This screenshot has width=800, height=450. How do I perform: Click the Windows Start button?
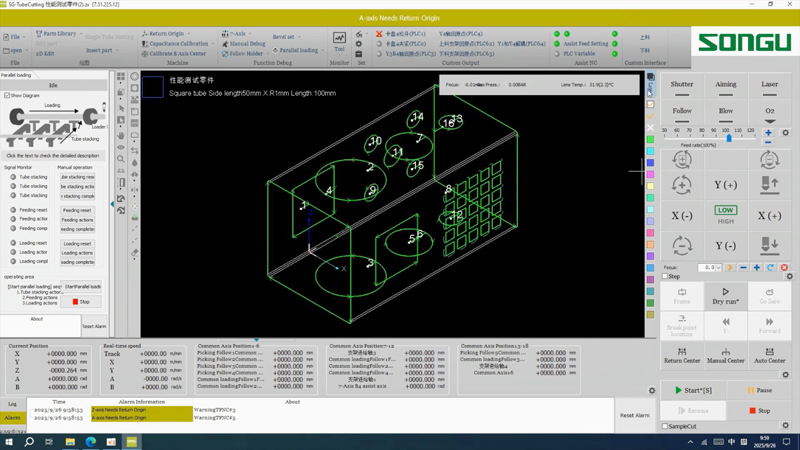(x=9, y=441)
